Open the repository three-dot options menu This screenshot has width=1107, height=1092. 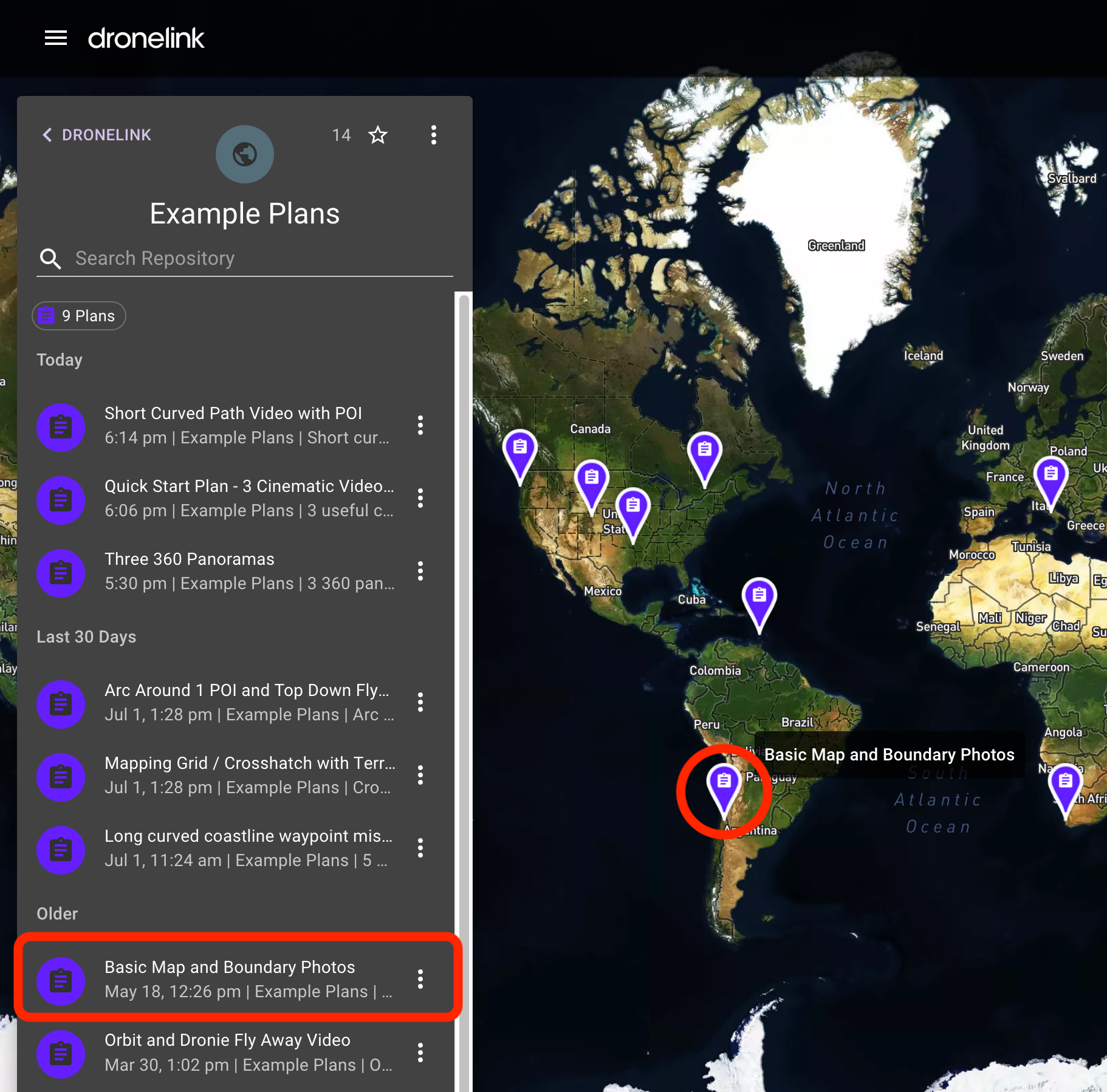click(x=433, y=135)
